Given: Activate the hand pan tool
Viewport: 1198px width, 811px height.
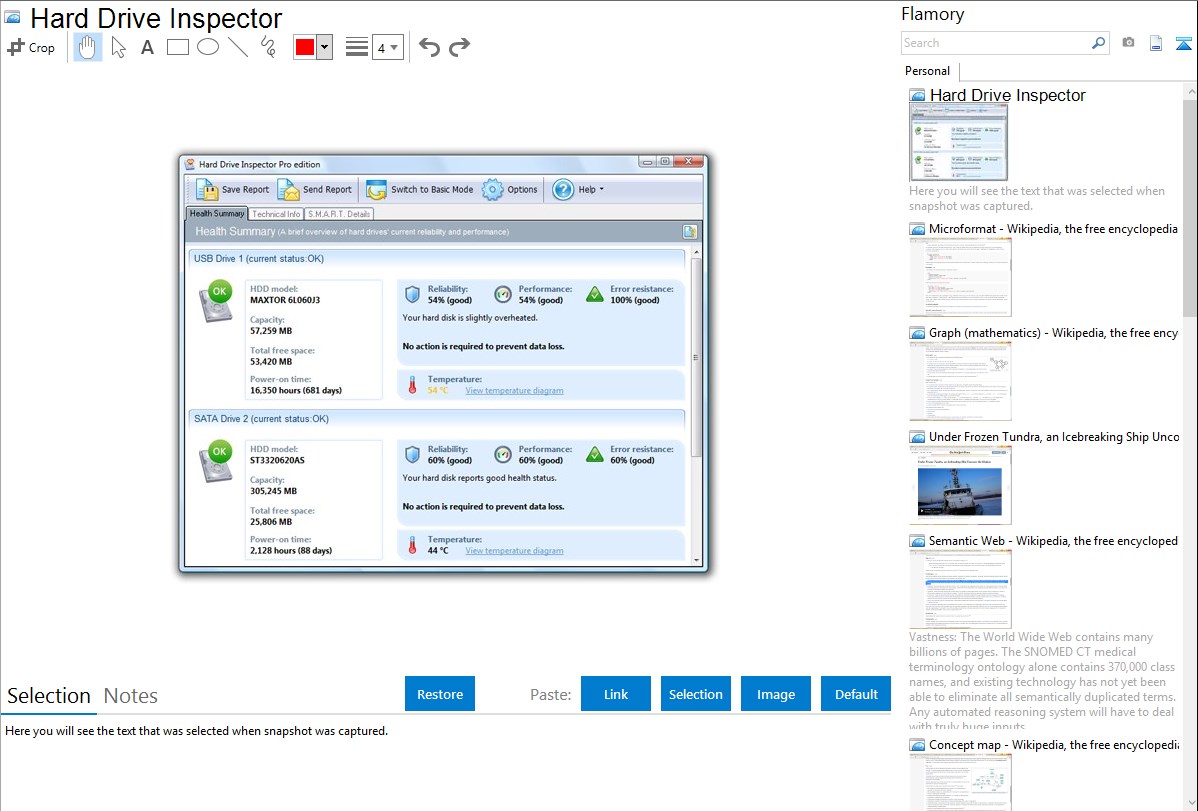Looking at the screenshot, I should click(88, 47).
